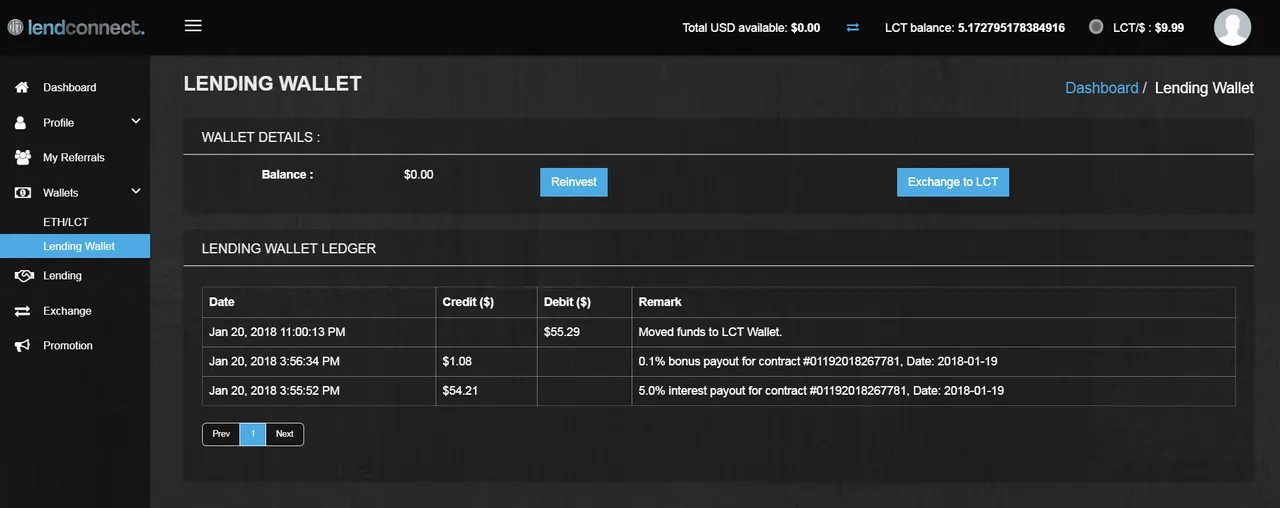Viewport: 1280px width, 508px height.
Task: Go to previous page with Prev
Action: coord(221,434)
